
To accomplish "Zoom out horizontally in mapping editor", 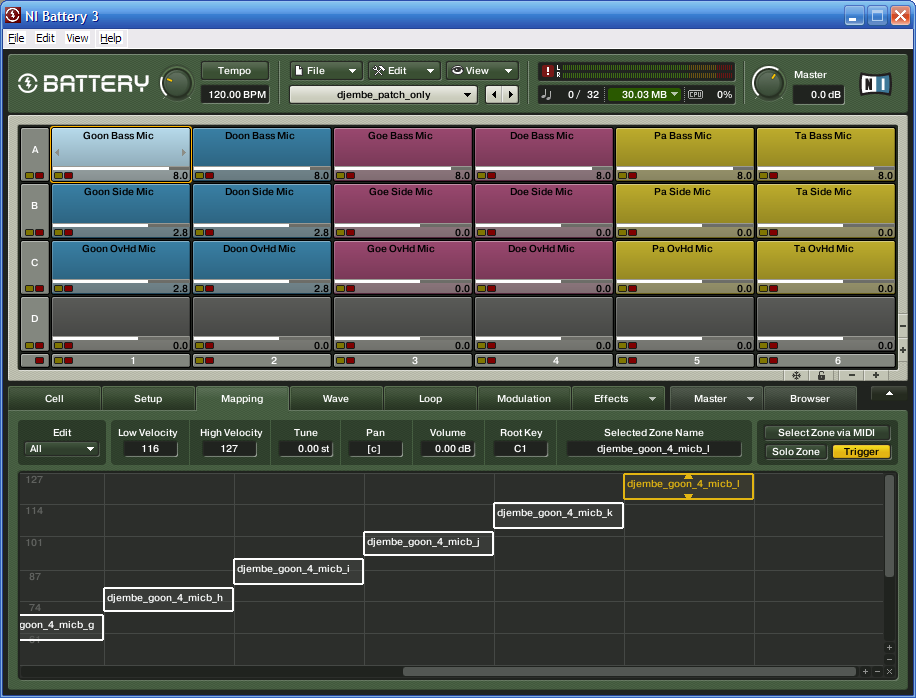I will (x=877, y=672).
